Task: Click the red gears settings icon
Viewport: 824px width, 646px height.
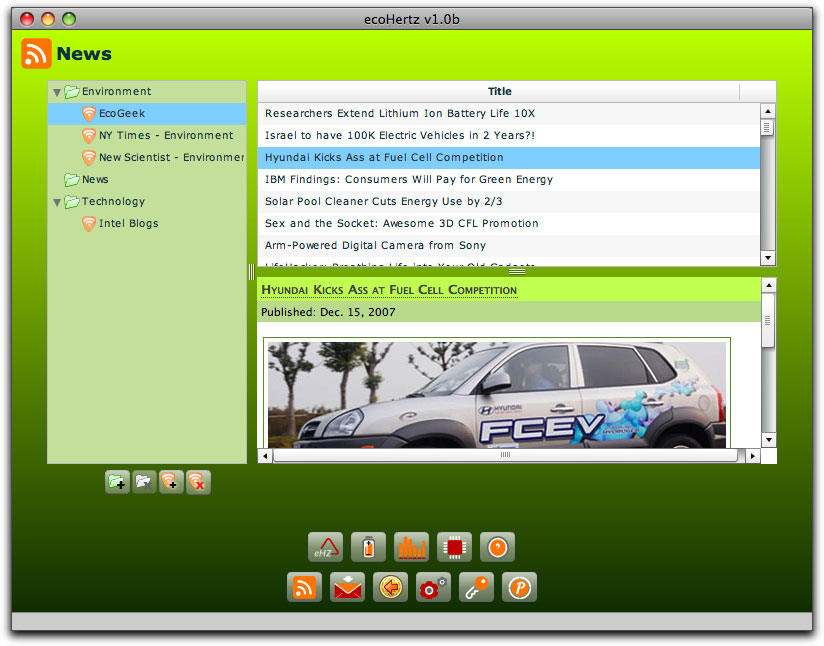Action: point(433,587)
